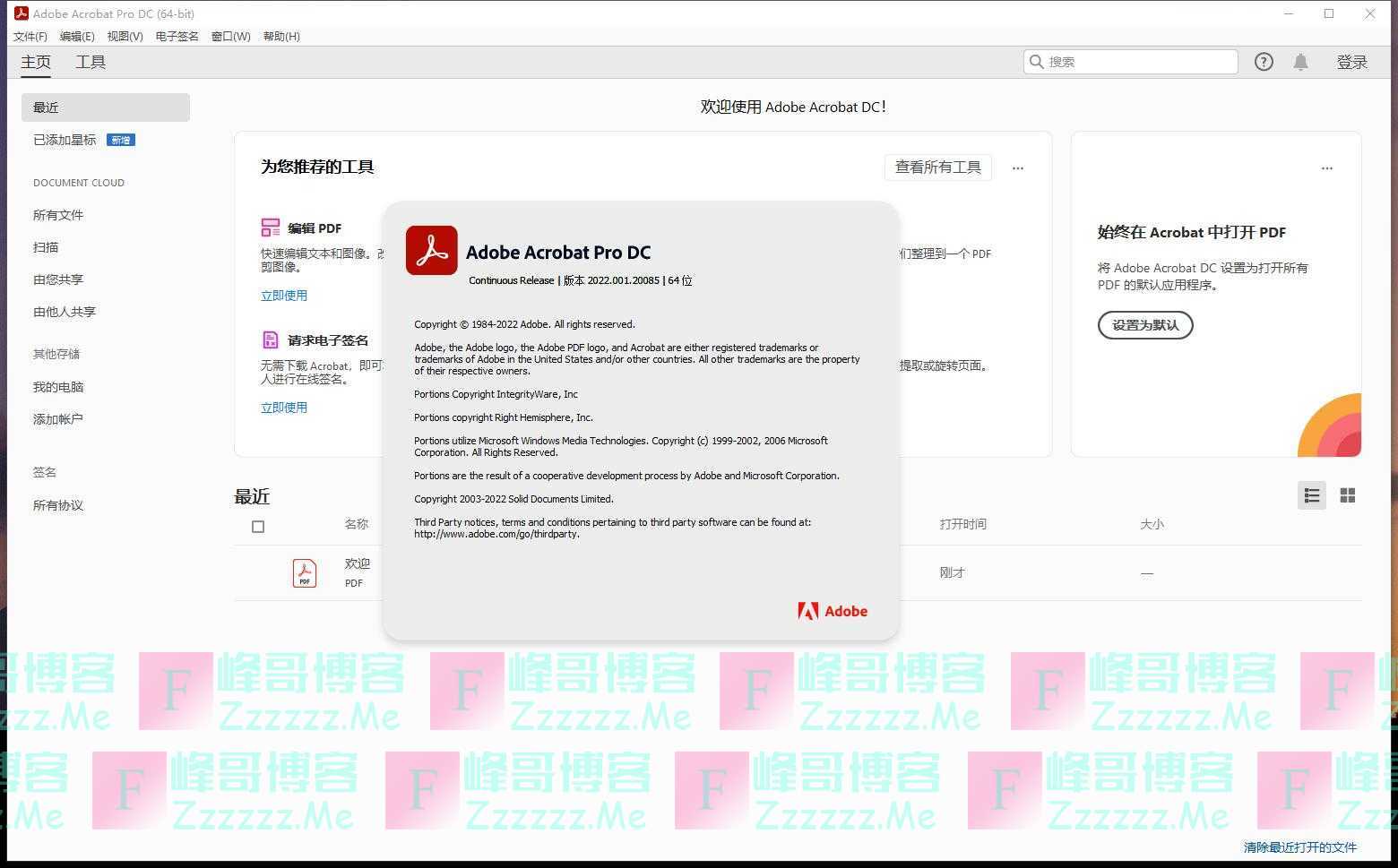
Task: Click the 打开时间 column header
Action: 963,524
